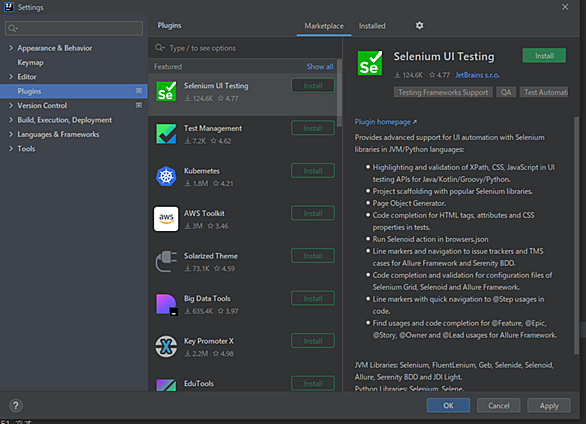Click the help question mark button

(16, 405)
